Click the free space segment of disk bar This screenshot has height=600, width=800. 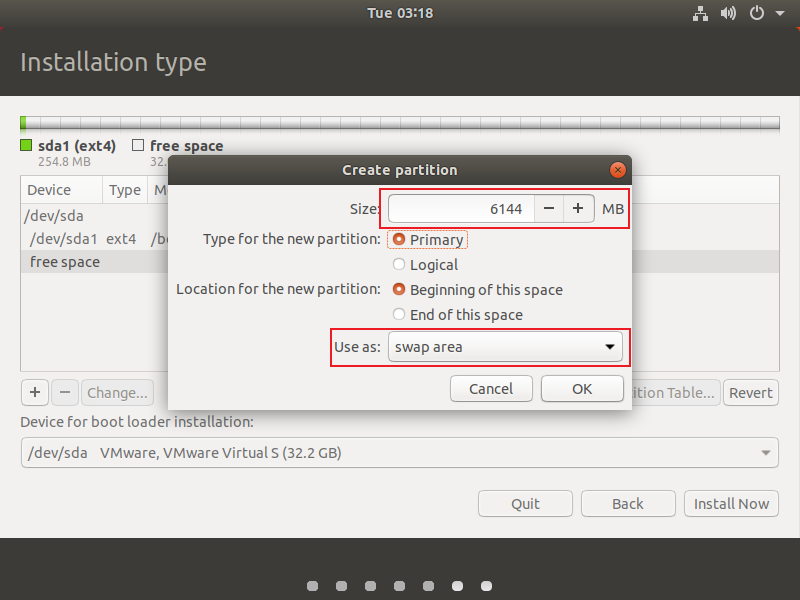point(403,122)
